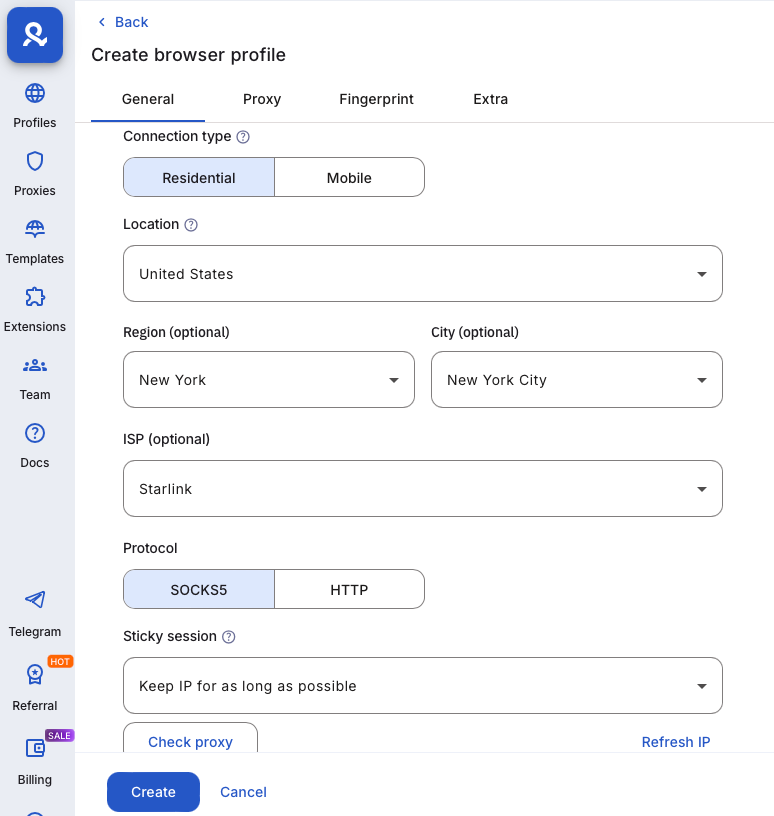
Task: Open the Profiles section in sidebar
Action: tap(35, 105)
